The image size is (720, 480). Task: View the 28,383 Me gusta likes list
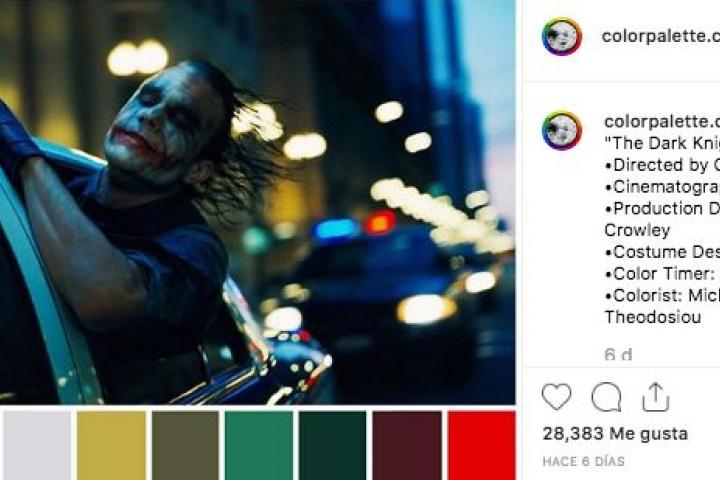(615, 434)
